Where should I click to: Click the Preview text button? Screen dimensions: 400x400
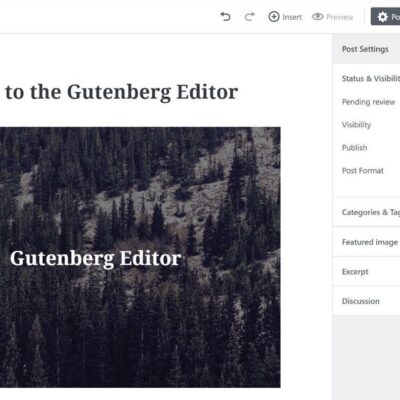(340, 17)
